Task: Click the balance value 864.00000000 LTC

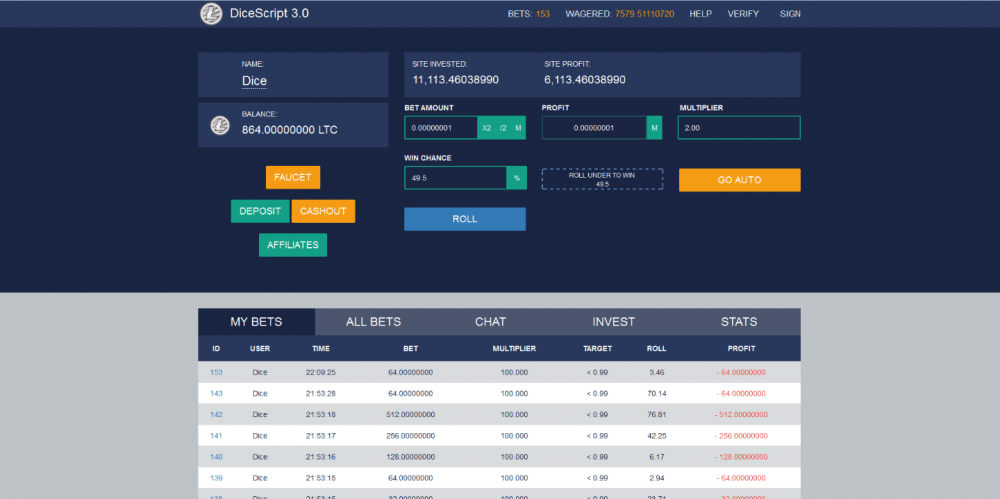Action: coord(290,130)
